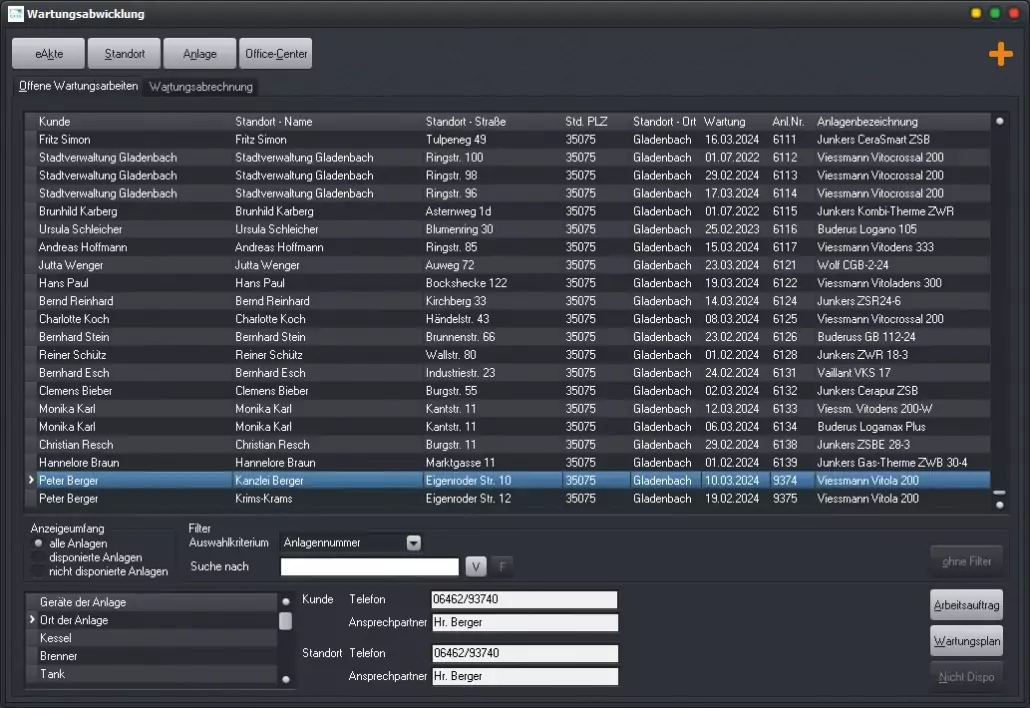The width and height of the screenshot is (1030, 708).
Task: Select 'Geräte der Anlage' list row
Action: [x=151, y=602]
